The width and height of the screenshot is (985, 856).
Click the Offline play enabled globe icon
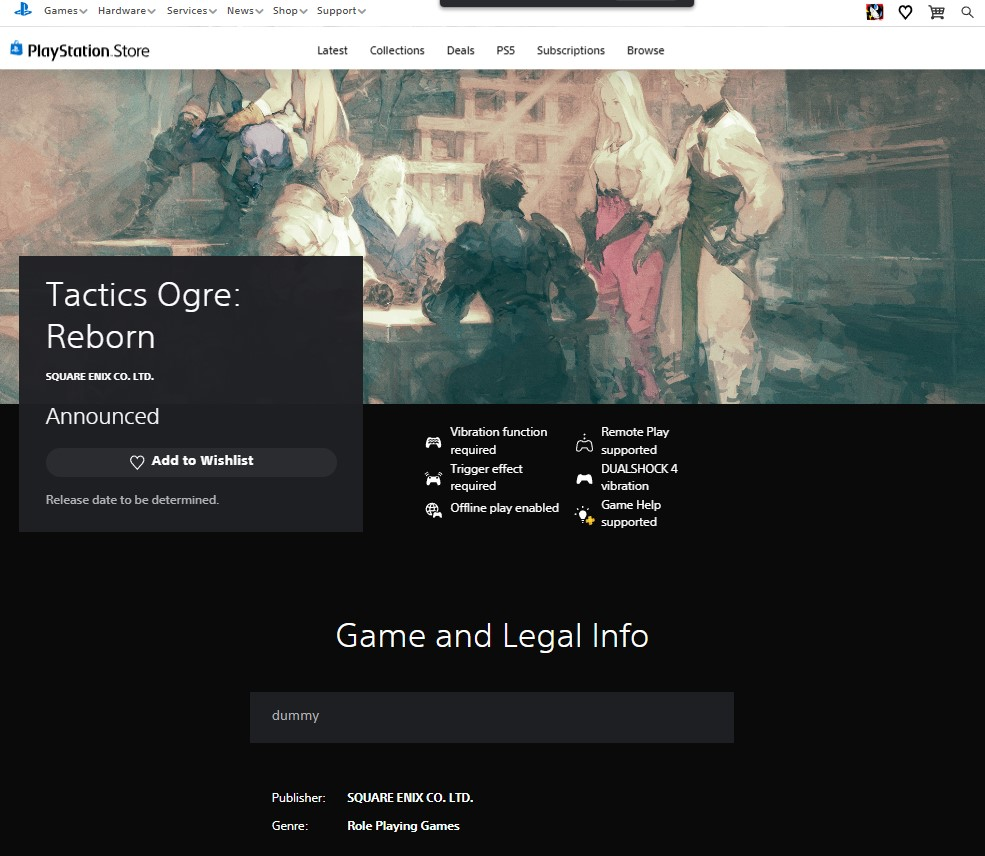pyautogui.click(x=433, y=509)
